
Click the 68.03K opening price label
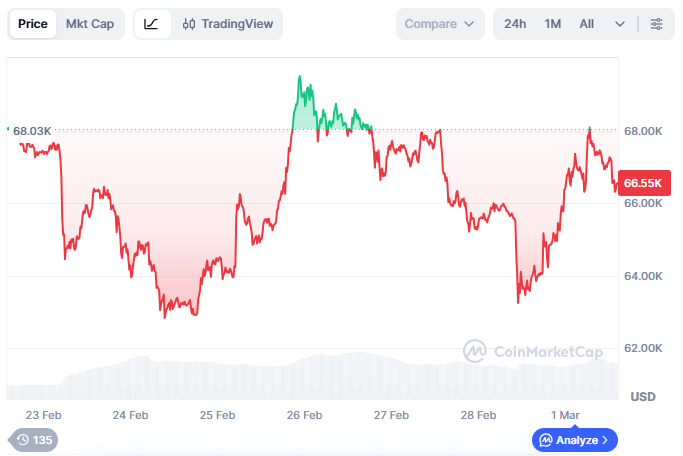coord(32,131)
